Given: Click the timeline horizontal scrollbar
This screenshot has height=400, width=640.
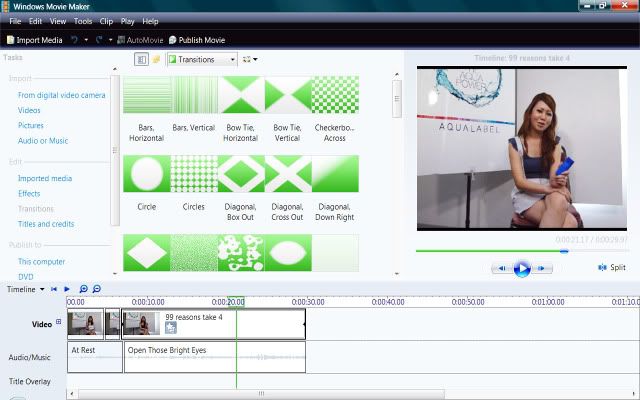Looking at the screenshot, I should (261, 394).
